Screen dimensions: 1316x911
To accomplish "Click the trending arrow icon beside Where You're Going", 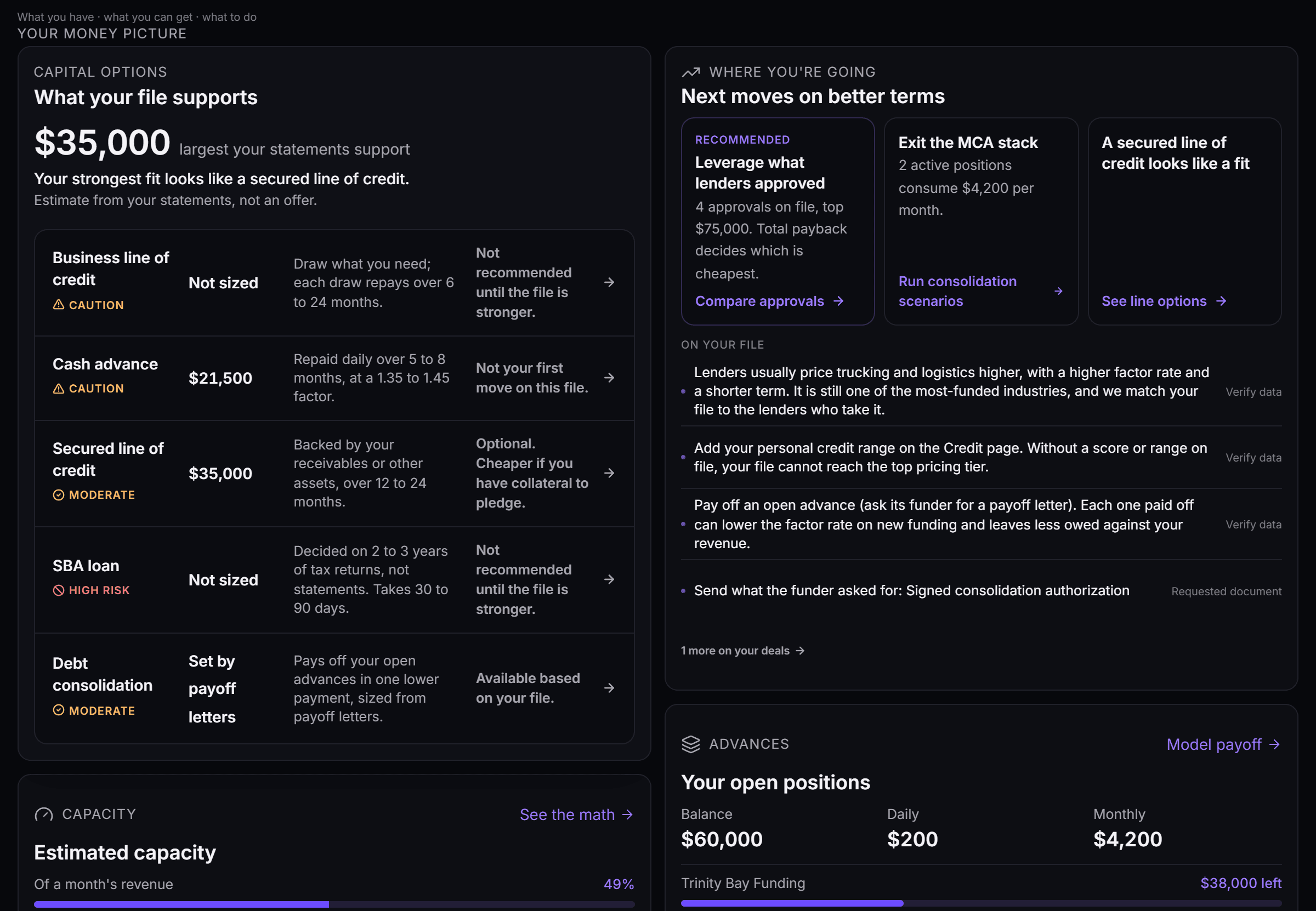I will click(691, 72).
